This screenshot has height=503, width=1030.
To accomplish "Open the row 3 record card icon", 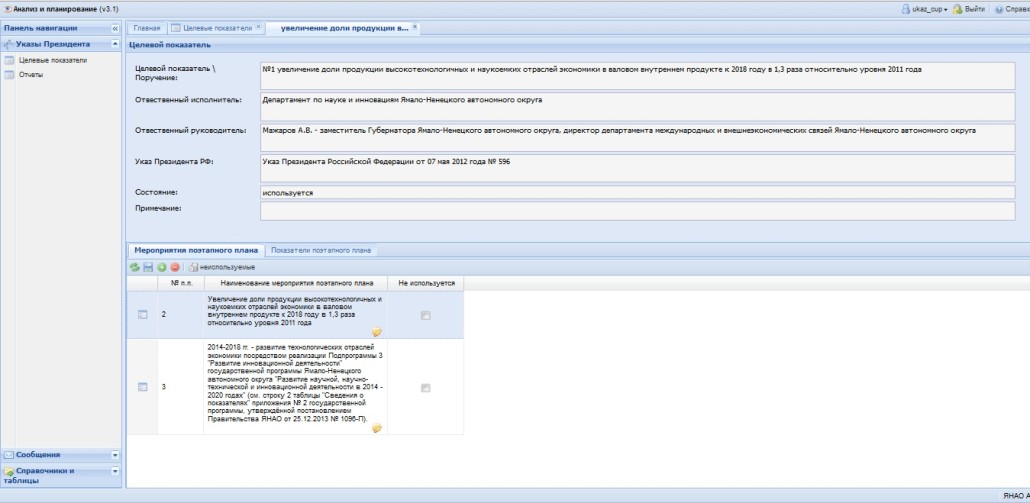I will click(143, 387).
